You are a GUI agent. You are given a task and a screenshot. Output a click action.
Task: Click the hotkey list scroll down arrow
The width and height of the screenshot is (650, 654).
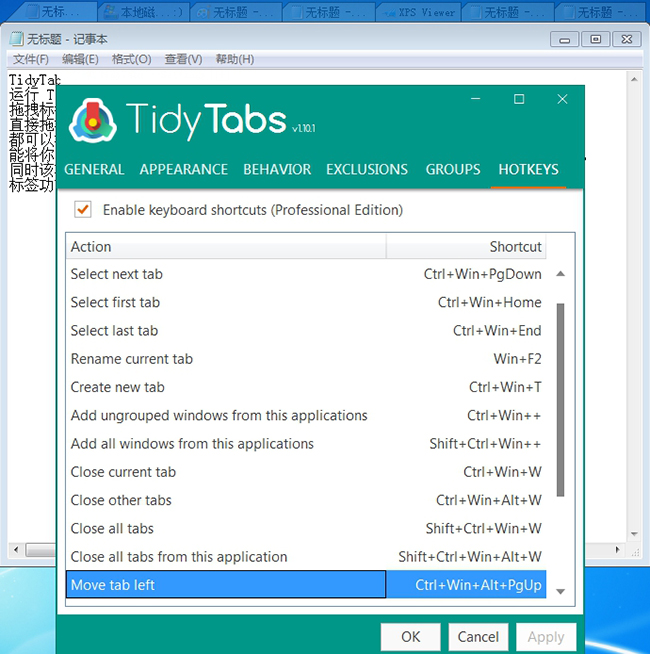pos(561,591)
